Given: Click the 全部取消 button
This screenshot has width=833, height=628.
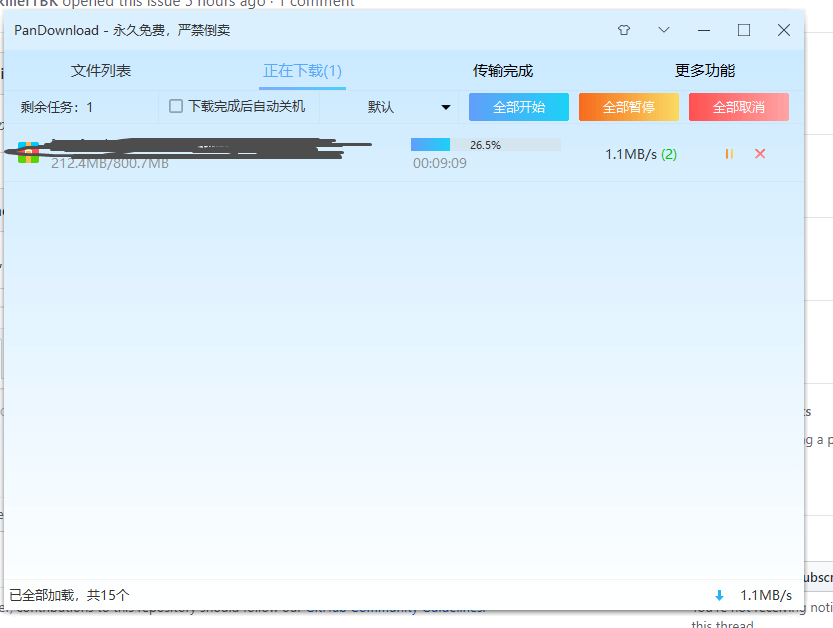Looking at the screenshot, I should coord(738,106).
